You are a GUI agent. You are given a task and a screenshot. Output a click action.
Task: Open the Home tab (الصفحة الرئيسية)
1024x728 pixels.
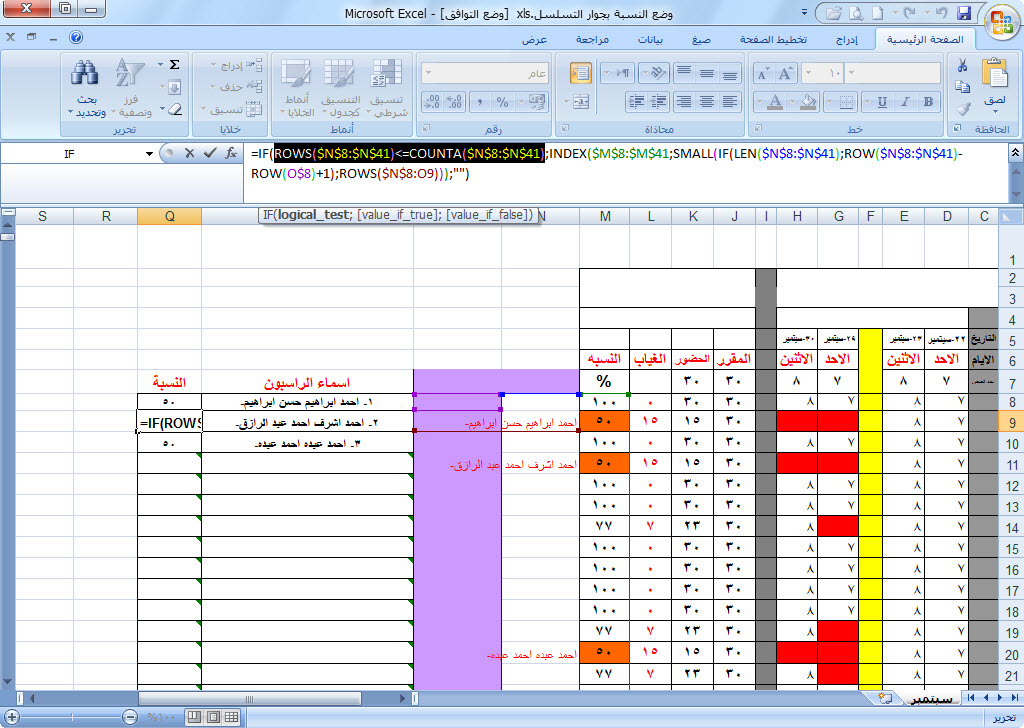tap(925, 39)
